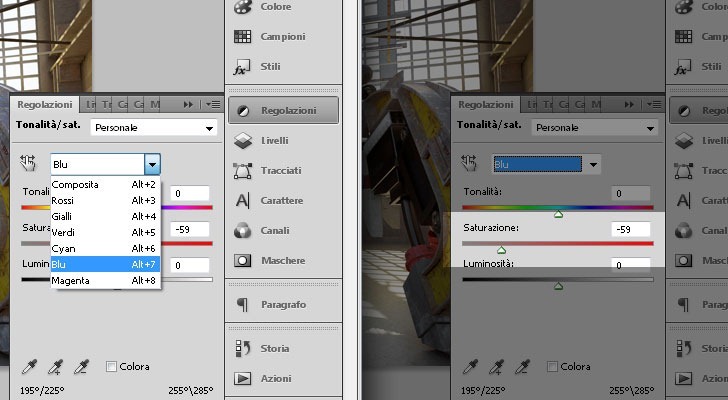Click the Saturazione -59 field, right panel
The width and height of the screenshot is (728, 400).
[x=631, y=229]
